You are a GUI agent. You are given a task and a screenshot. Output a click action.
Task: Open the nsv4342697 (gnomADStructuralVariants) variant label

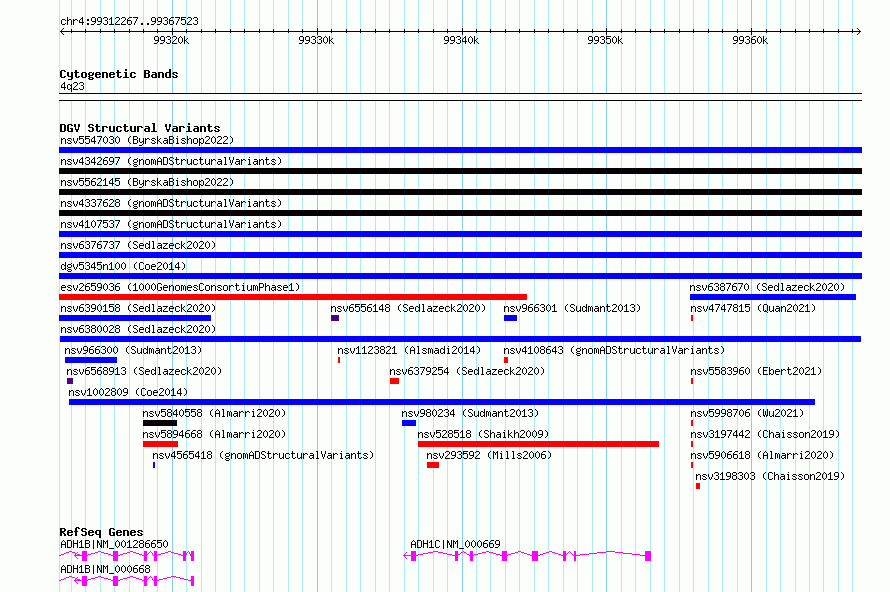[x=171, y=161]
